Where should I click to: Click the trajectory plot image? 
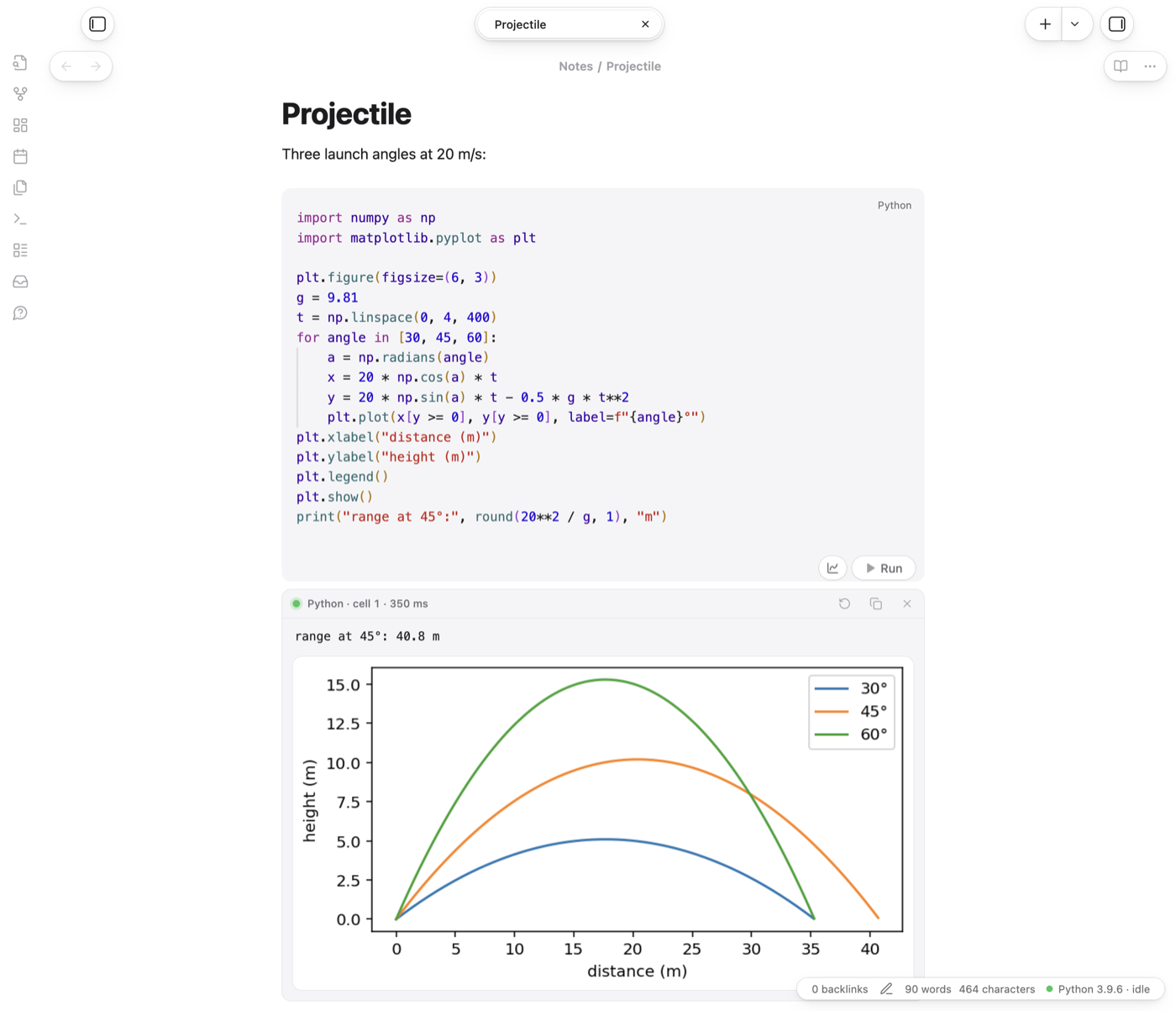click(x=603, y=824)
